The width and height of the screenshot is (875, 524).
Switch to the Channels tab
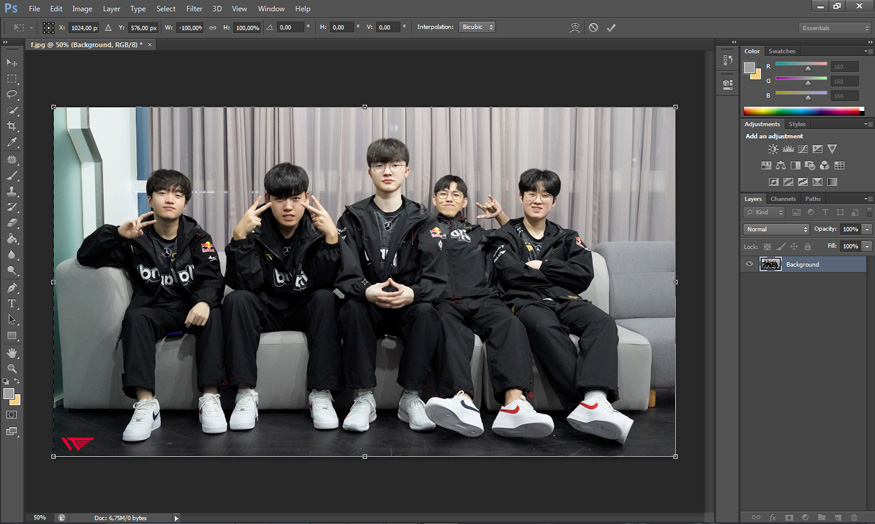(783, 199)
